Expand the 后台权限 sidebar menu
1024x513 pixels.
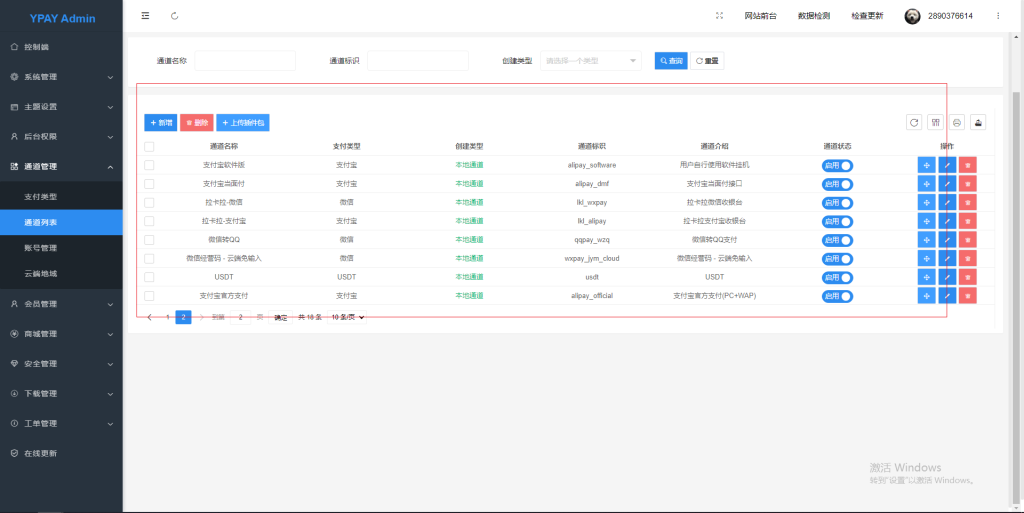click(x=61, y=136)
